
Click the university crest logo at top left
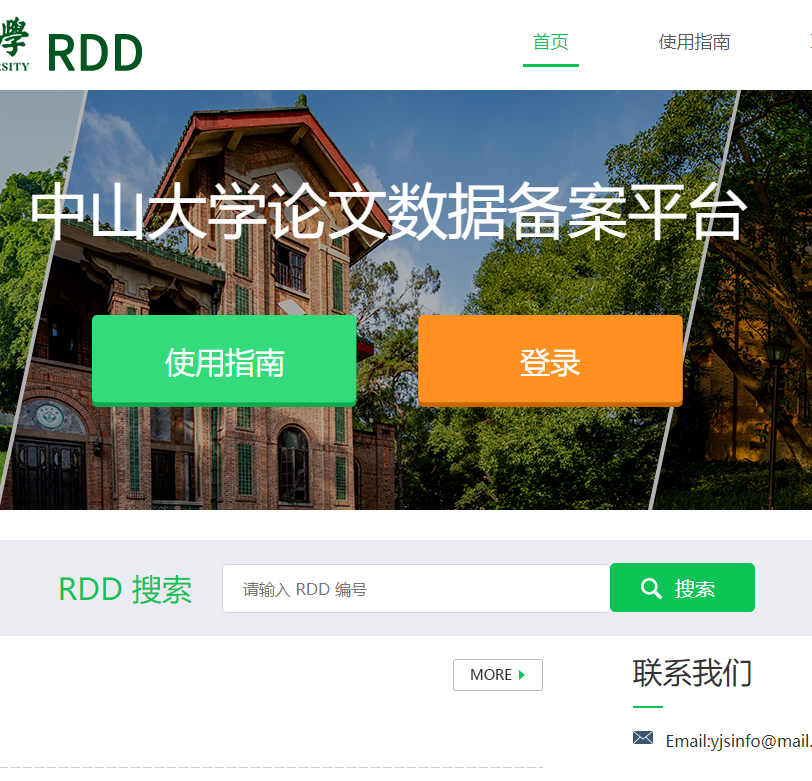pyautogui.click(x=14, y=44)
